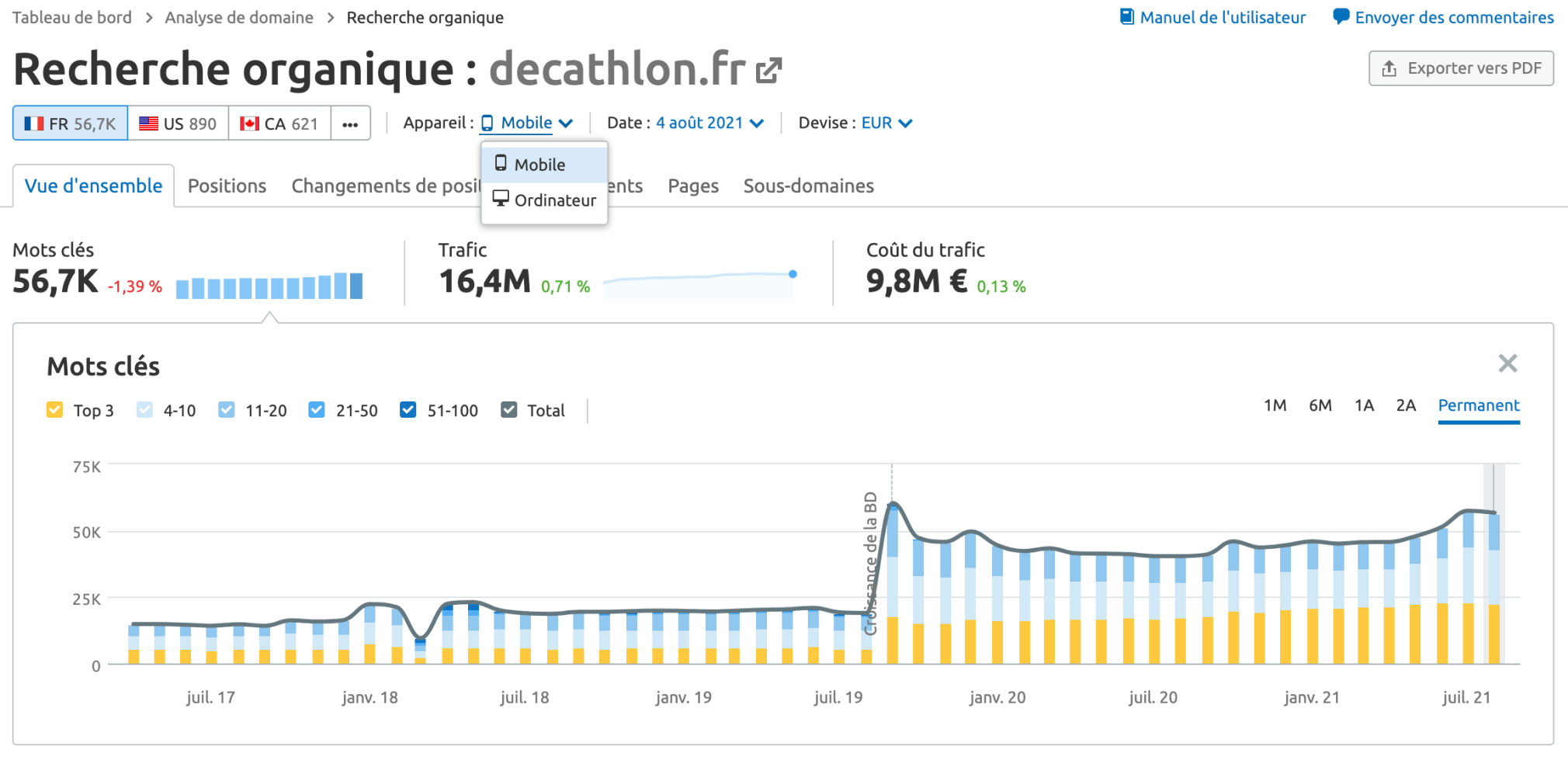This screenshot has width=1568, height=757.
Task: Enable the 11-20 position checkbox
Action: coord(226,410)
